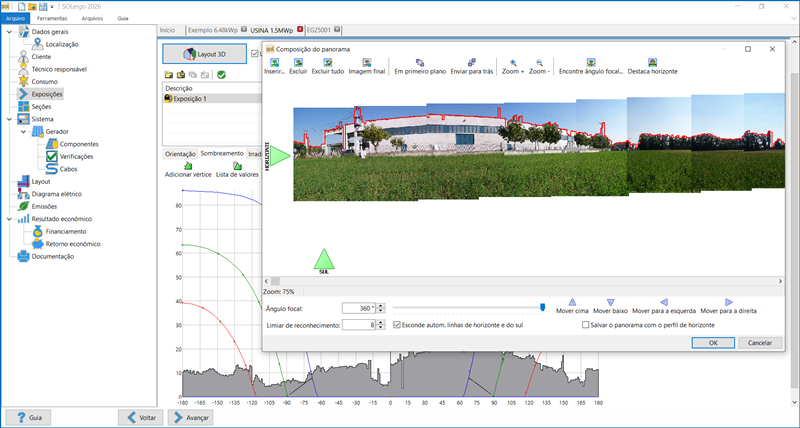Image resolution: width=800 pixels, height=428 pixels.
Task: Click the Ângulo focal slider handle
Action: 542,308
